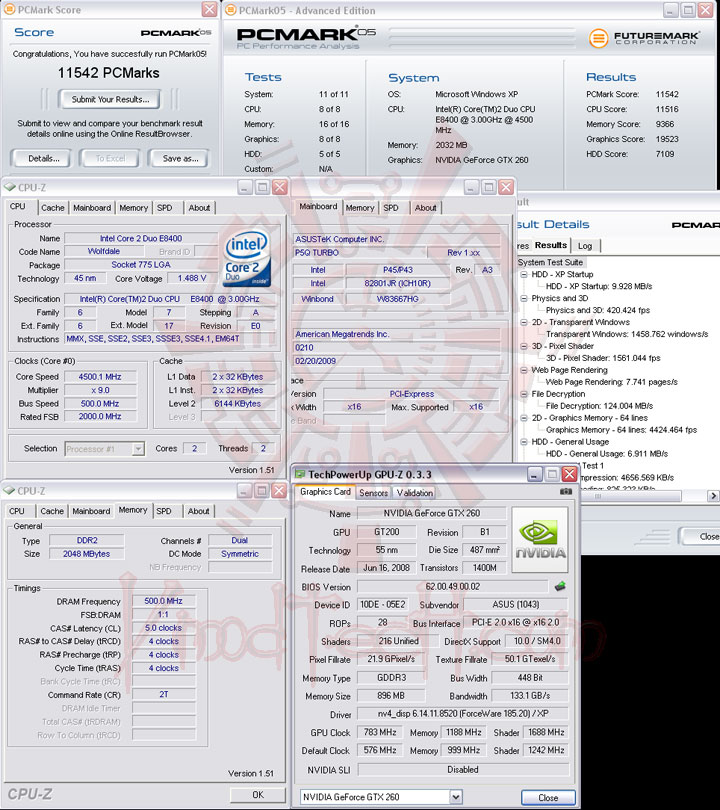Click OK in the CPU-Z memory window
This screenshot has height=810, width=720.
[258, 795]
